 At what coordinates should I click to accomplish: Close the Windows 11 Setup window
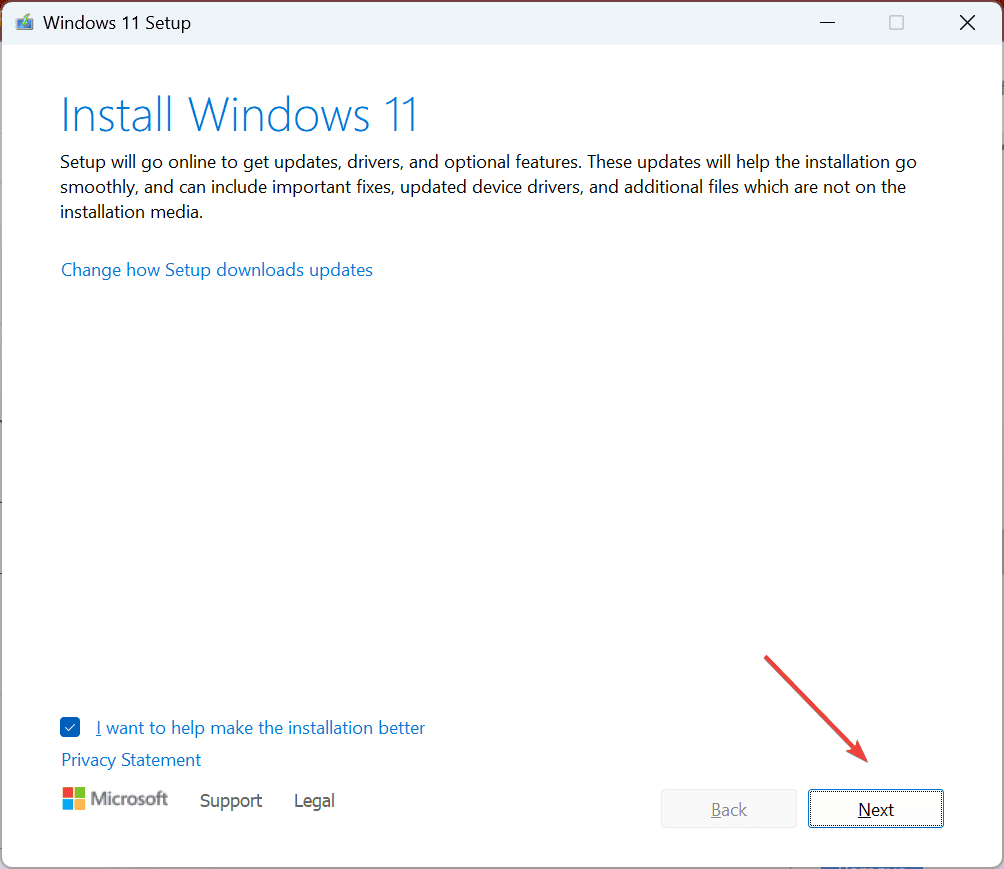966,22
